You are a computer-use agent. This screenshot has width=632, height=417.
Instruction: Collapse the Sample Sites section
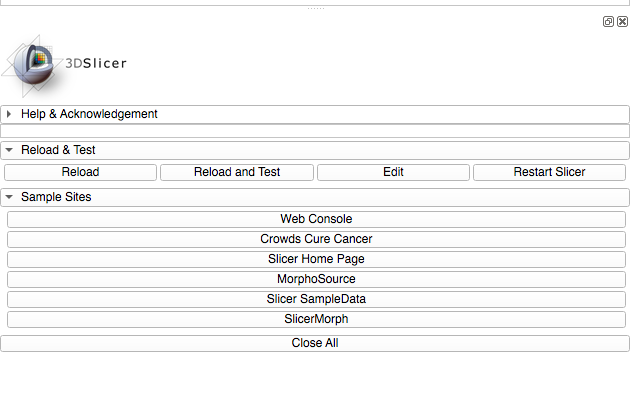click(x=9, y=197)
